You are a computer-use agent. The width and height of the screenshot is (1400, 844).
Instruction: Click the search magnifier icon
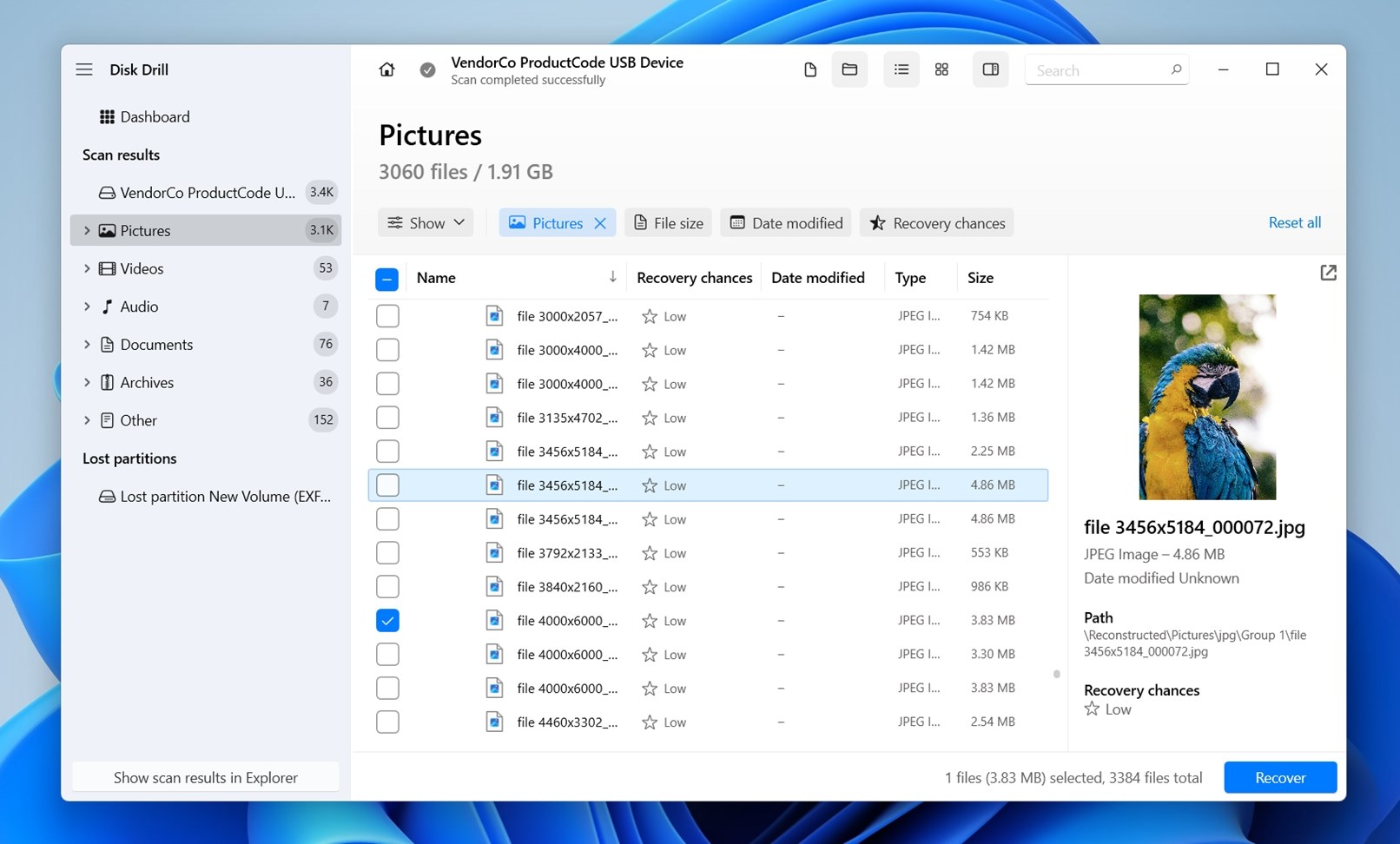coord(1176,69)
